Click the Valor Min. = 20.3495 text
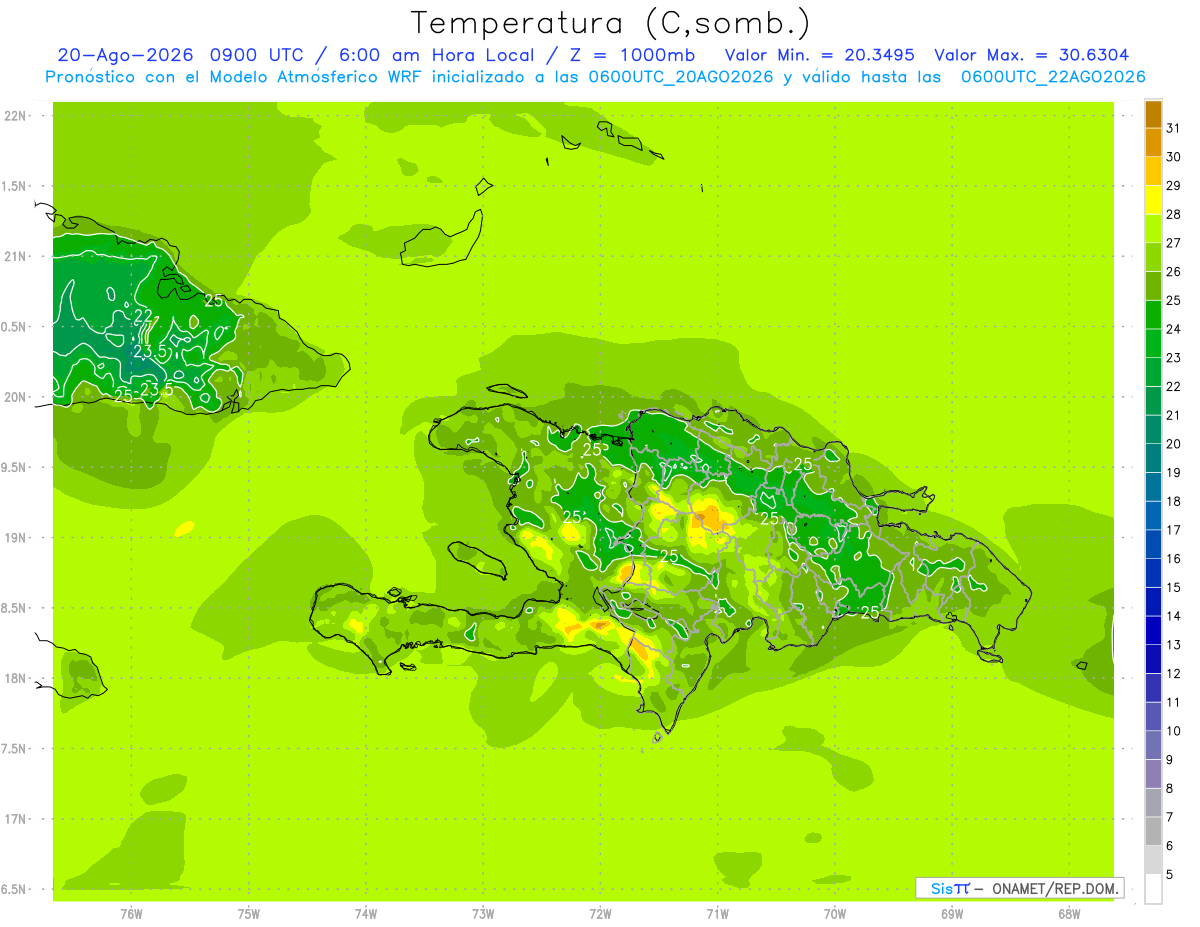 (819, 55)
